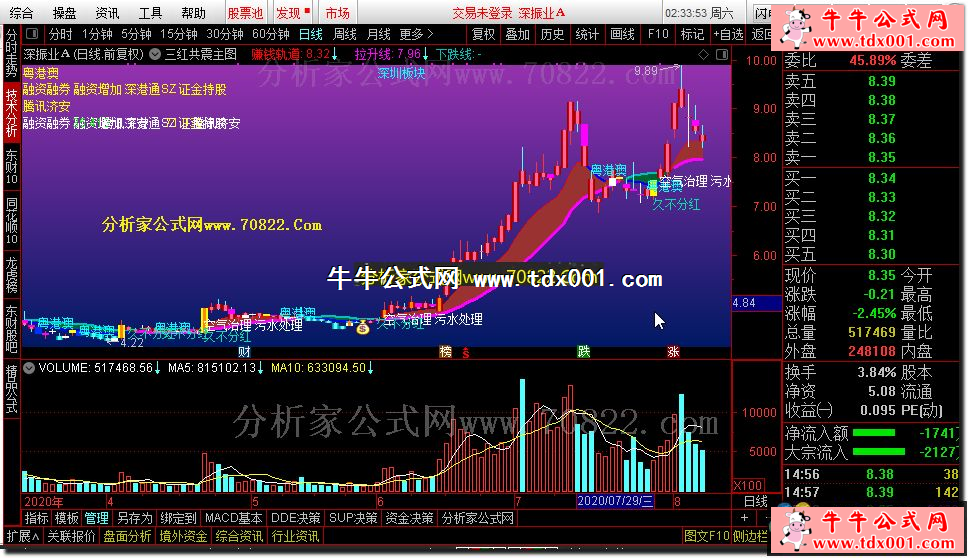Image resolution: width=969 pixels, height=558 pixels.
Task: Open the 帮助 menu
Action: [x=193, y=13]
